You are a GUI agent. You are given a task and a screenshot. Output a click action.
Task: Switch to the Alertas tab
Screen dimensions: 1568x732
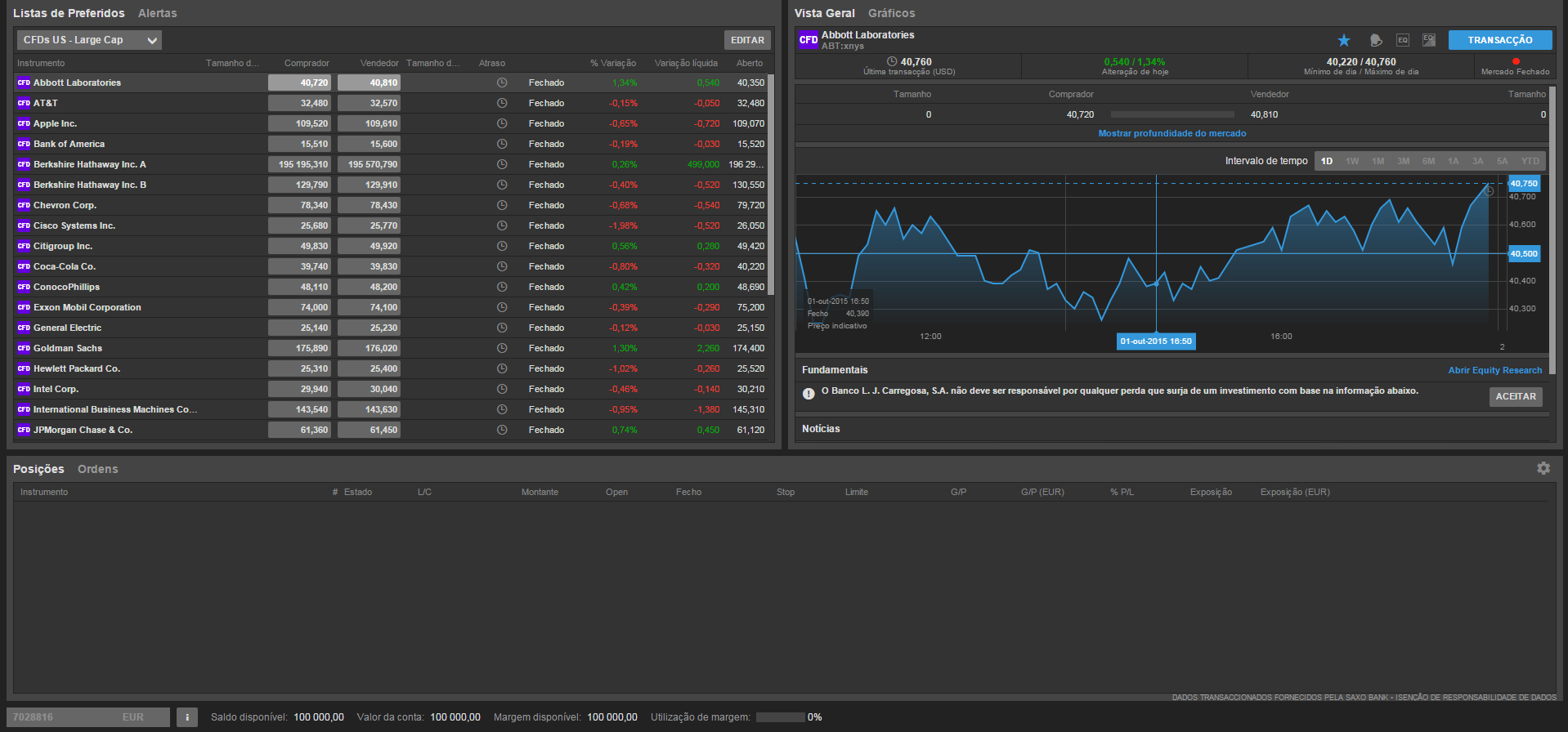(x=158, y=13)
